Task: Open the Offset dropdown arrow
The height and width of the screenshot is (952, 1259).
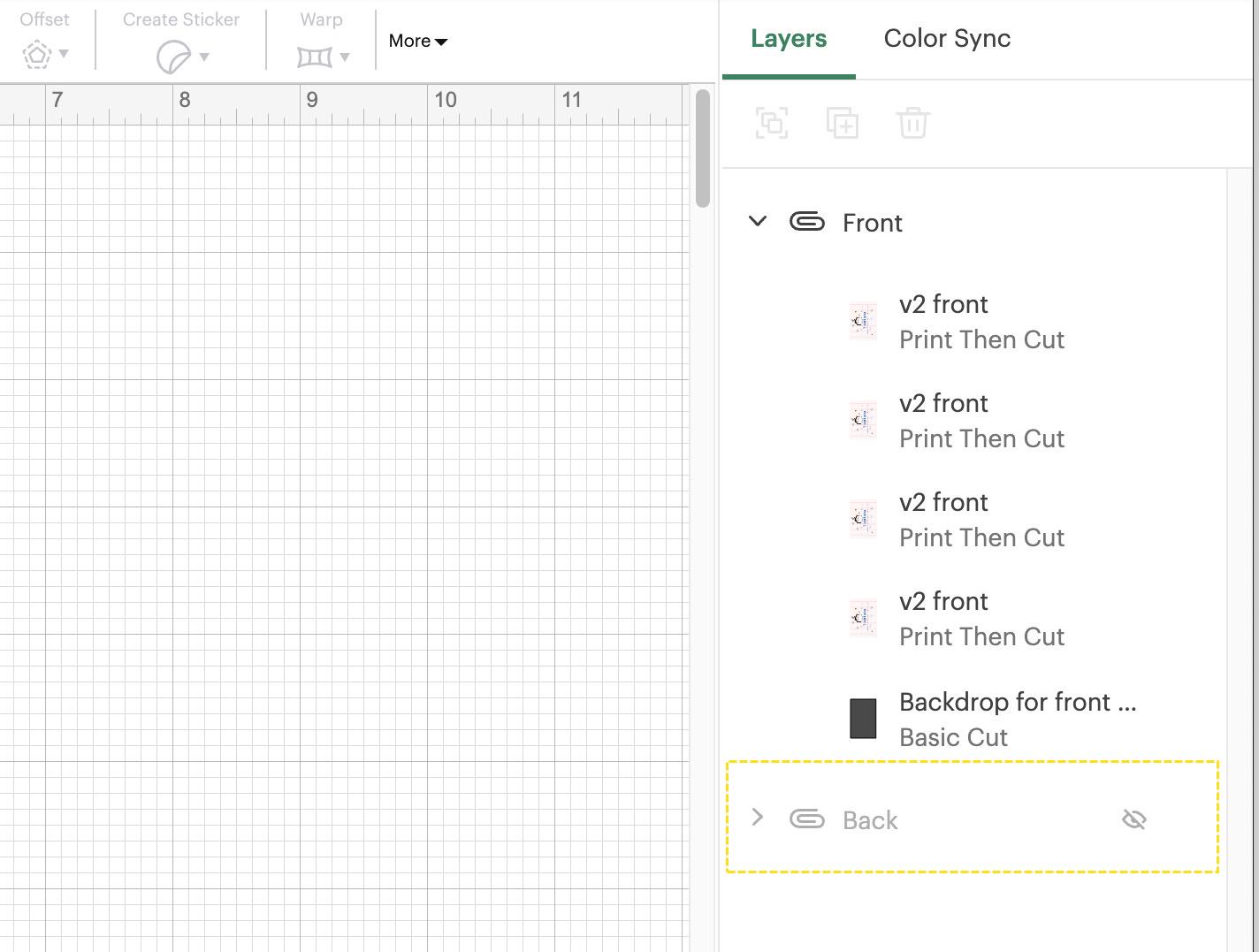Action: pos(64,55)
